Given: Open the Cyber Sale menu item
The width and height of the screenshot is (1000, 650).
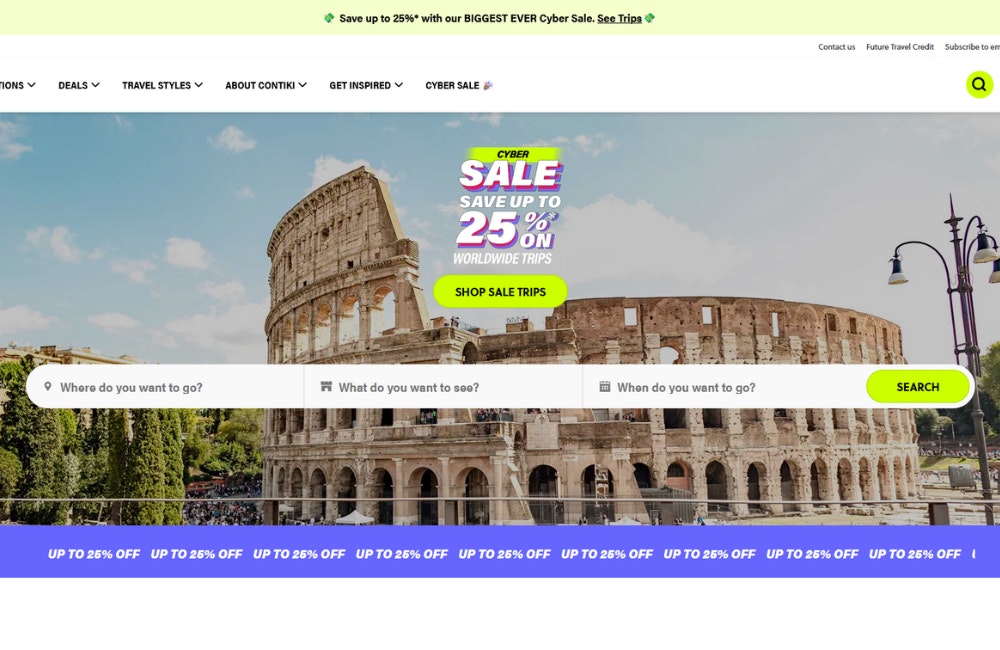Looking at the screenshot, I should click(459, 85).
